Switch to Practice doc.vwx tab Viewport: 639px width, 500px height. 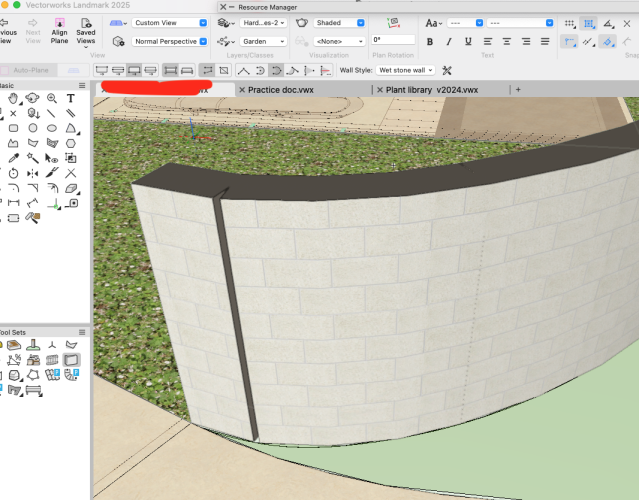pyautogui.click(x=280, y=90)
